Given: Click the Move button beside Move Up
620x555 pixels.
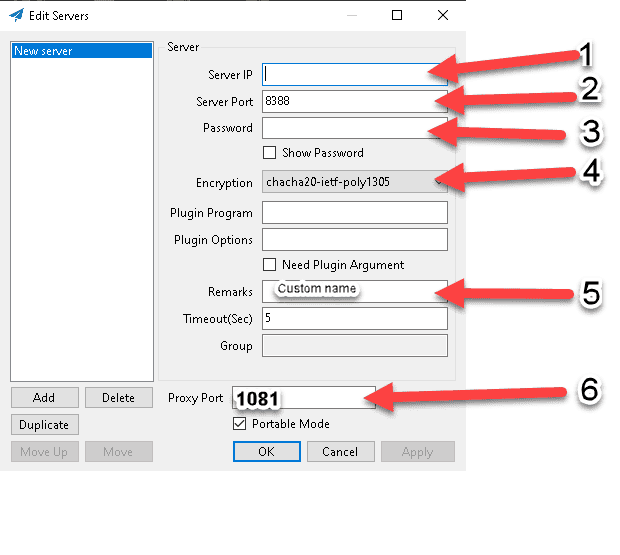Looking at the screenshot, I should click(x=119, y=451).
